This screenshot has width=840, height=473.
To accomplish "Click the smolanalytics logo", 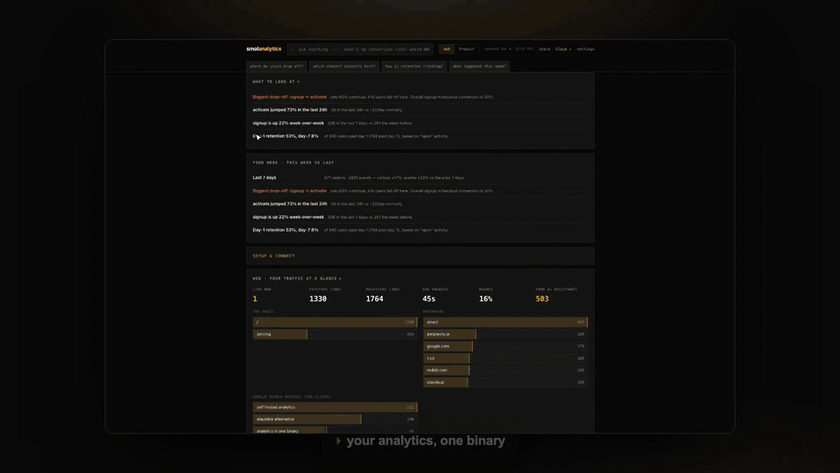I will 264,49.
